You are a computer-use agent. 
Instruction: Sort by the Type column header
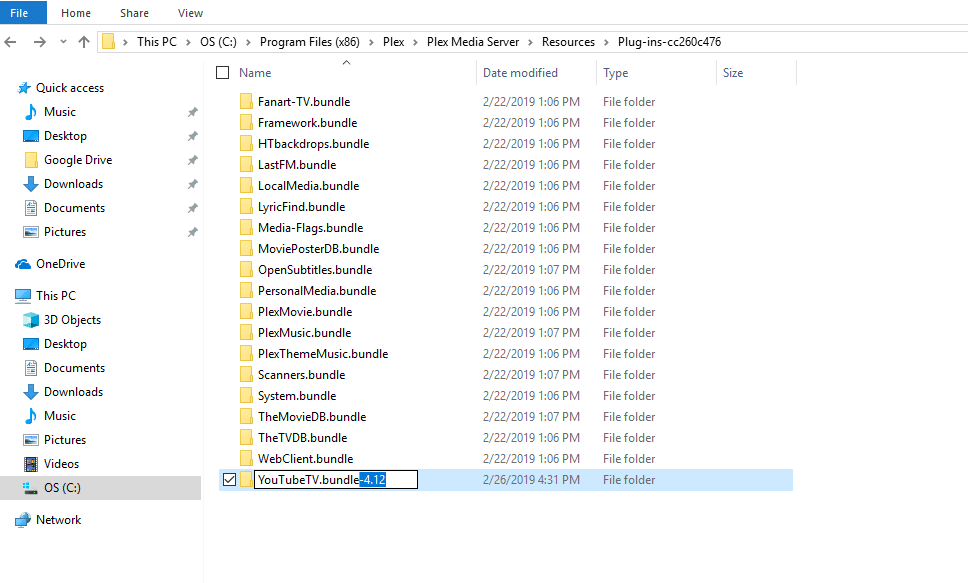(x=615, y=73)
